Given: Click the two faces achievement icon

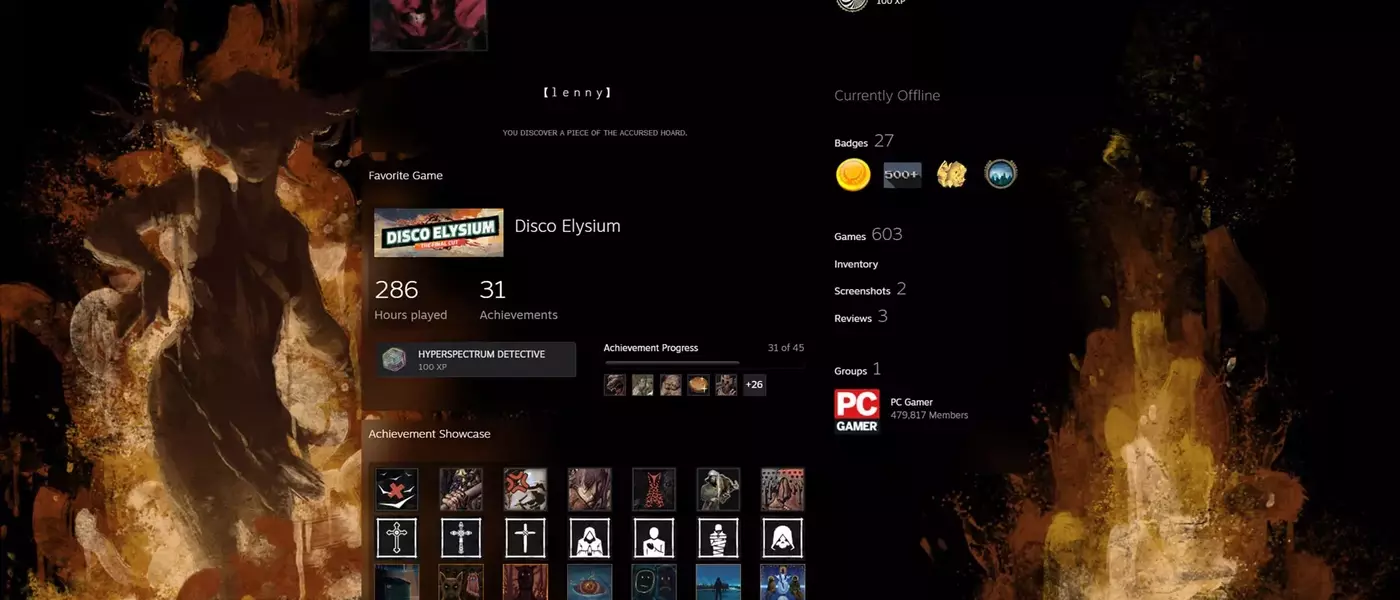Looking at the screenshot, I should tap(654, 583).
